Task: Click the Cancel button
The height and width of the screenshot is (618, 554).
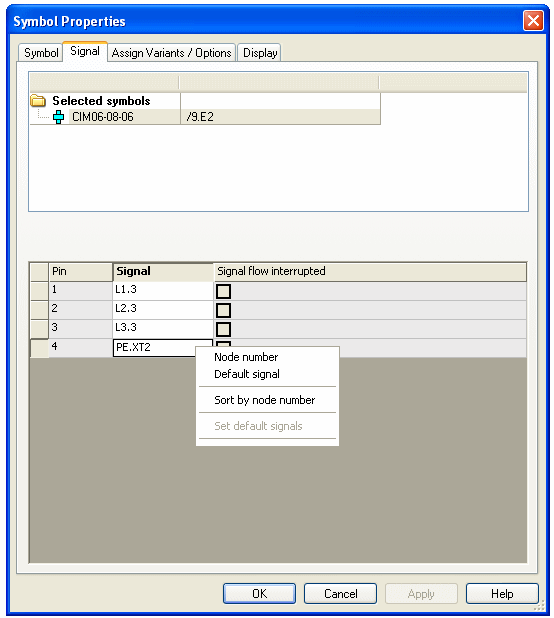Action: tap(340, 594)
